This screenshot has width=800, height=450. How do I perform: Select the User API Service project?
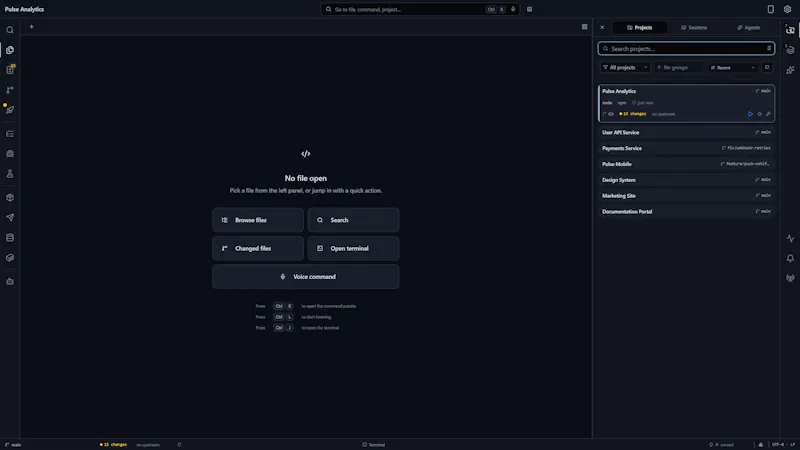click(x=686, y=132)
